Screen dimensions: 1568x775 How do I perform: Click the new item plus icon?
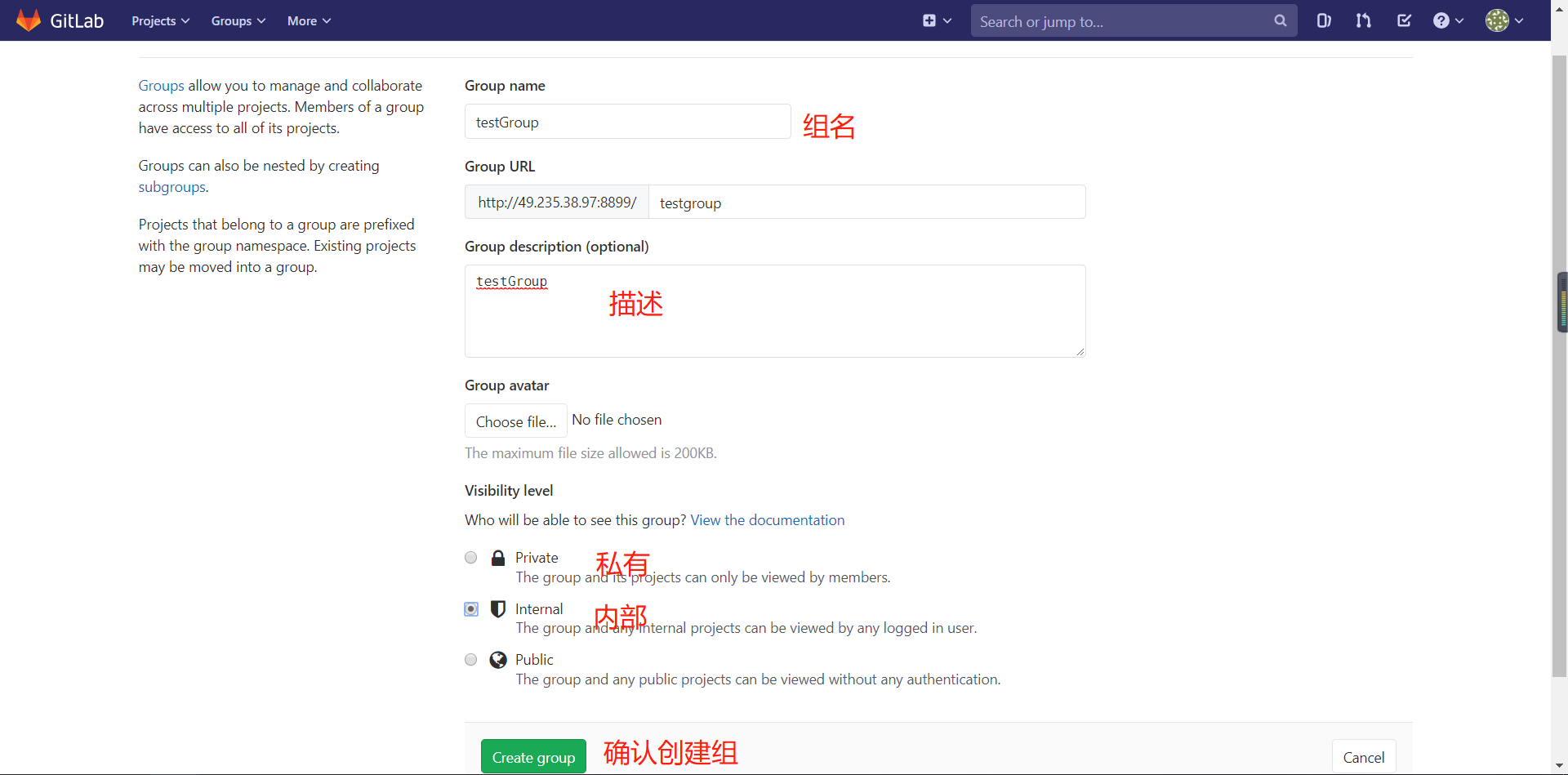pos(928,20)
